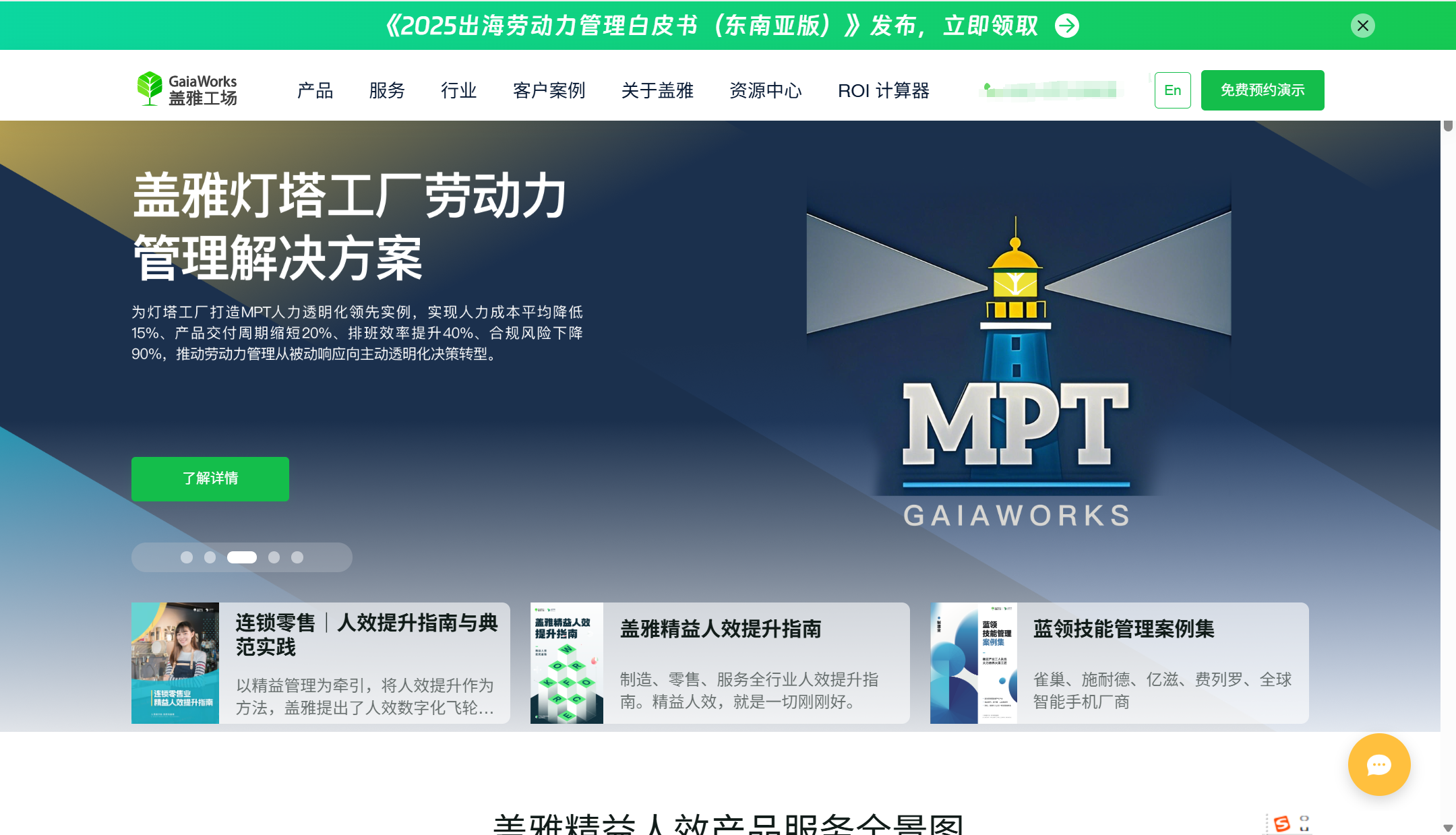The image size is (1456, 835).
Task: Open the 资源中心 dropdown
Action: point(764,90)
